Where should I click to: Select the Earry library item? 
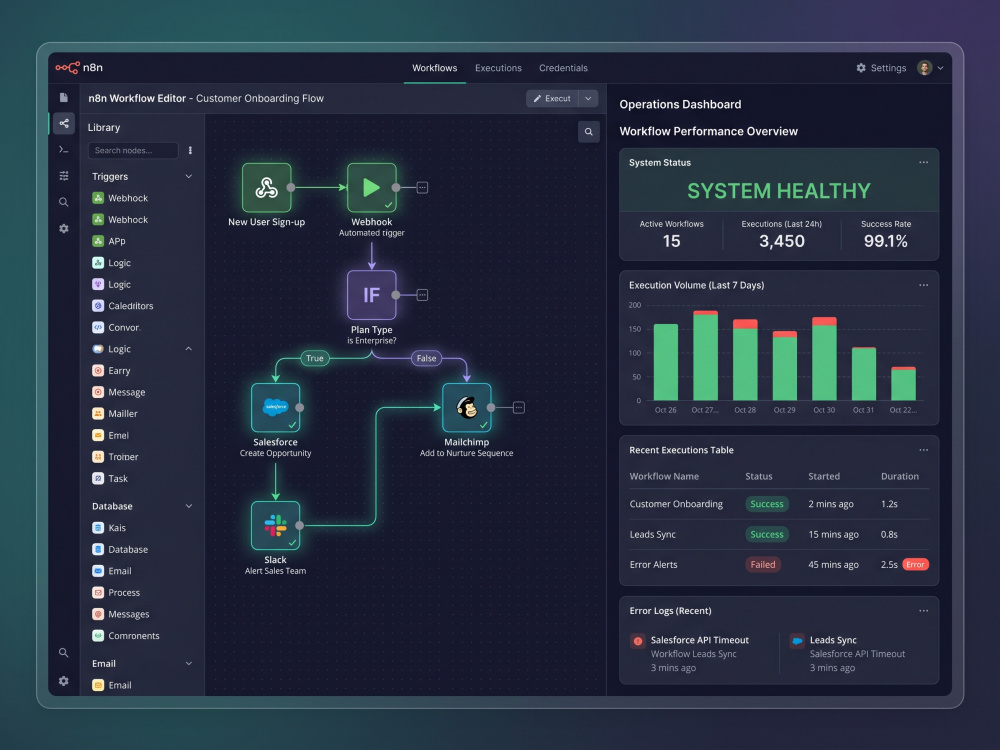coord(112,371)
